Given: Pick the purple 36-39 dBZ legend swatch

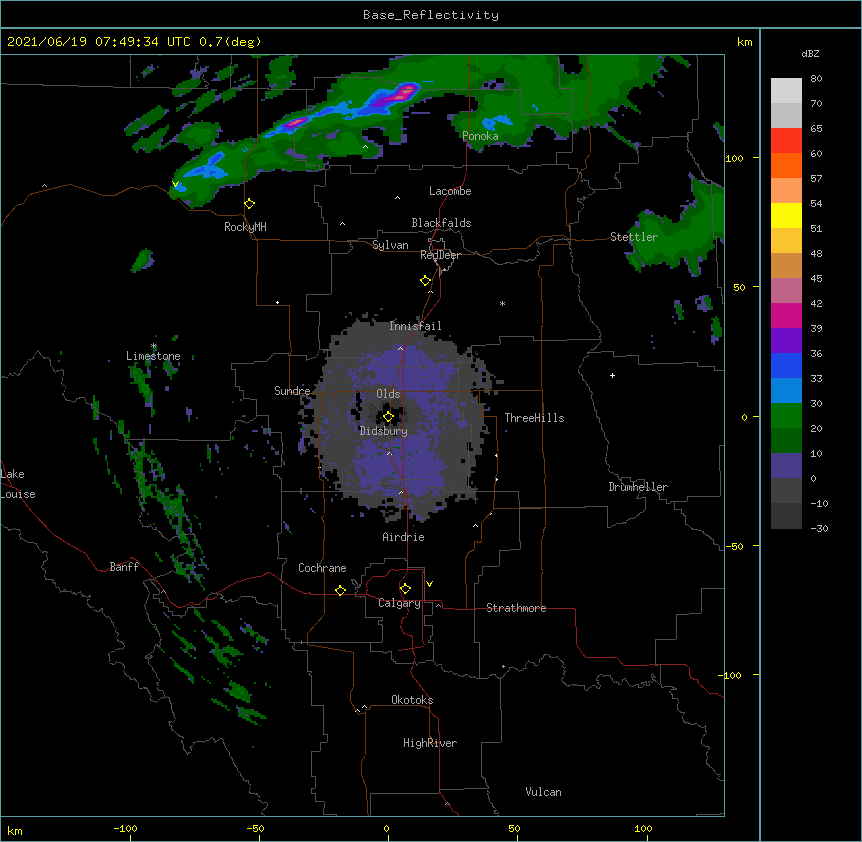Looking at the screenshot, I should [786, 341].
